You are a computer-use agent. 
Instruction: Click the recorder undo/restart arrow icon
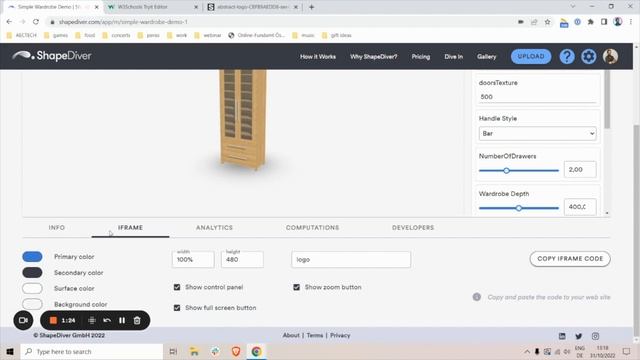coord(107,320)
